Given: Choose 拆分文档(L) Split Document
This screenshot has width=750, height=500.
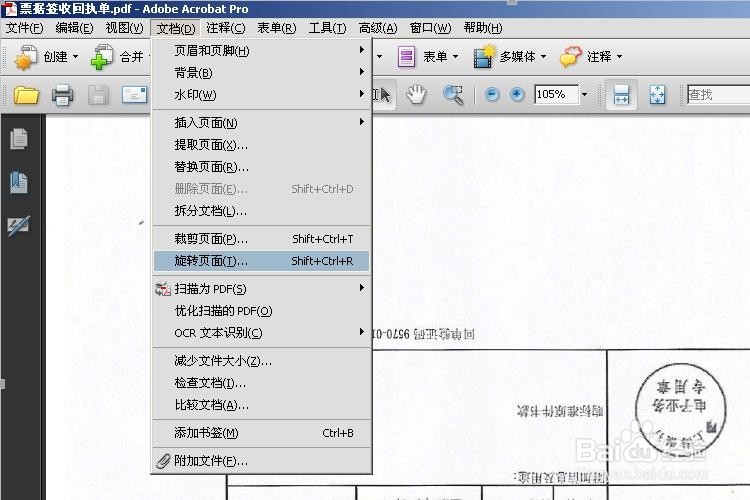Looking at the screenshot, I should 261,211.
